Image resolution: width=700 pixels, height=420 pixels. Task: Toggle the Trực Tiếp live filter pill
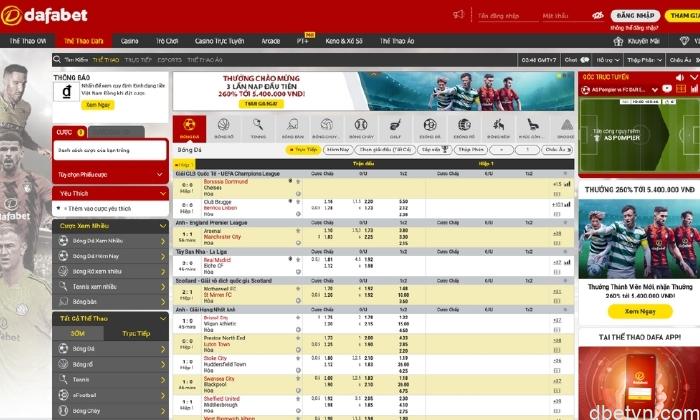coord(303,150)
